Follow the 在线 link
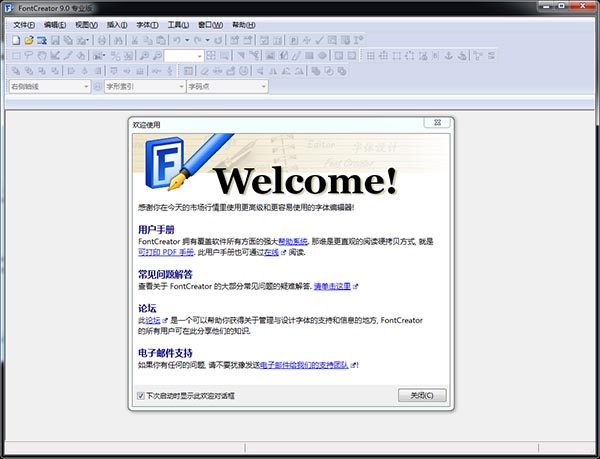This screenshot has width=600, height=459. [271, 252]
